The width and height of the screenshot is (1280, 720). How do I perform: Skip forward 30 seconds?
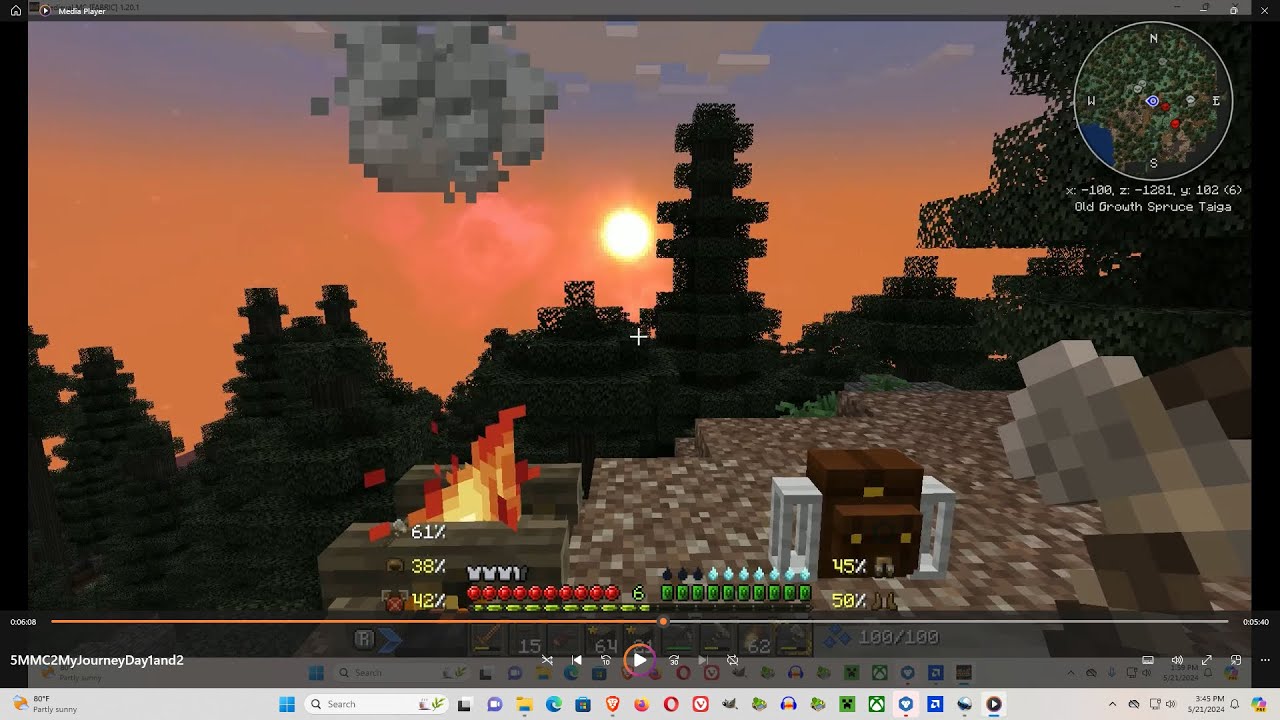pyautogui.click(x=674, y=660)
